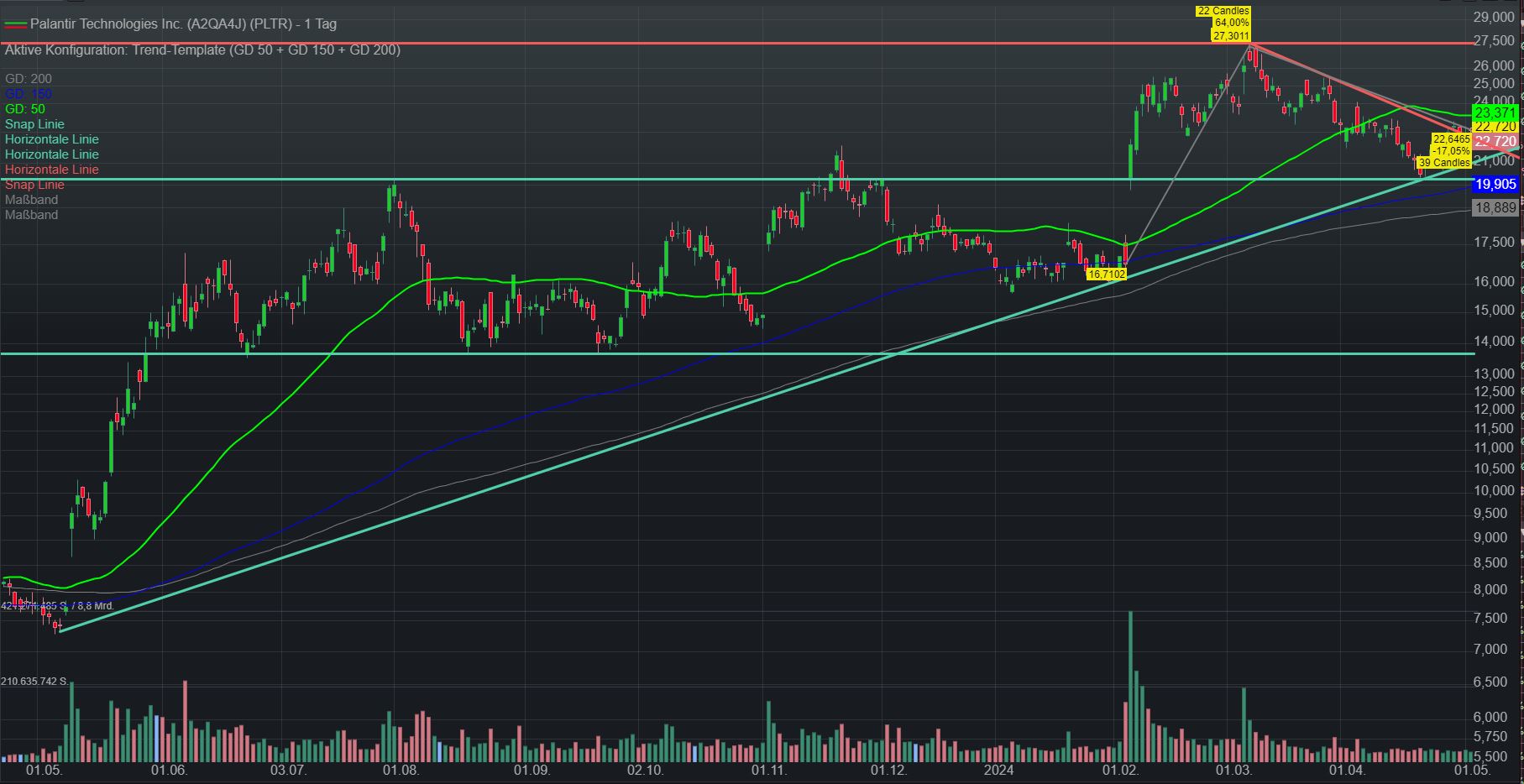Click the 14,000 price axis label
The height and width of the screenshot is (784, 1524).
[x=1495, y=342]
